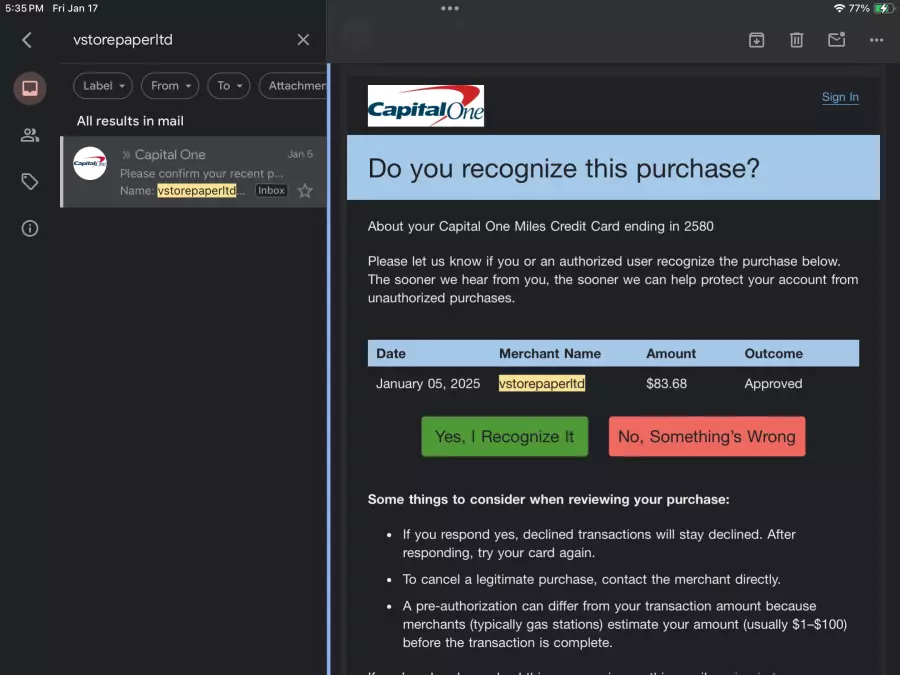Open the From filter dropdown
The height and width of the screenshot is (675, 900).
coord(170,86)
